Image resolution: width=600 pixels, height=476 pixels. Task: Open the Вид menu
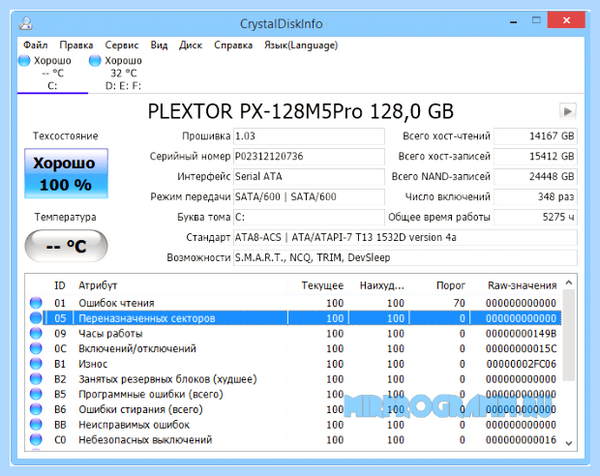(x=159, y=45)
